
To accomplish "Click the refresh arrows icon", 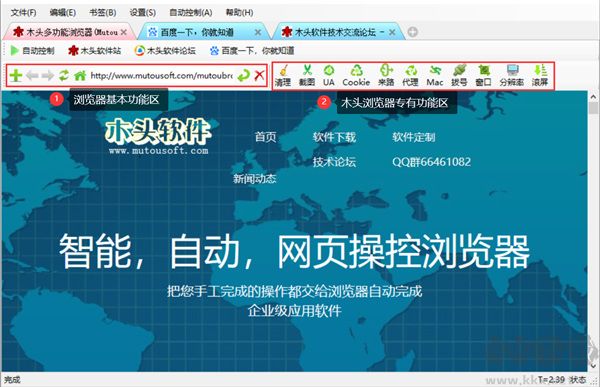I will point(64,75).
